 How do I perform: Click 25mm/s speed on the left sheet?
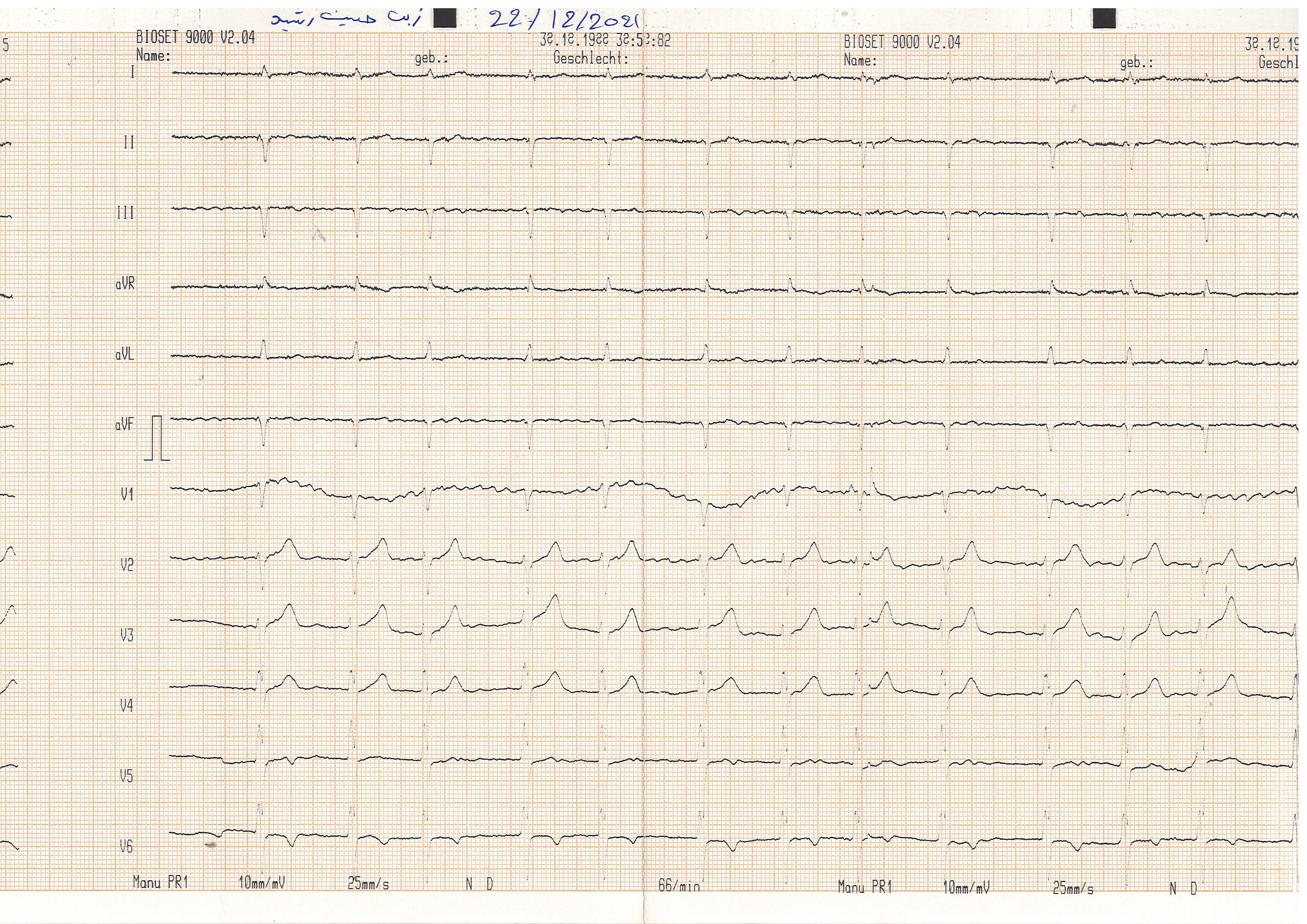point(368,884)
